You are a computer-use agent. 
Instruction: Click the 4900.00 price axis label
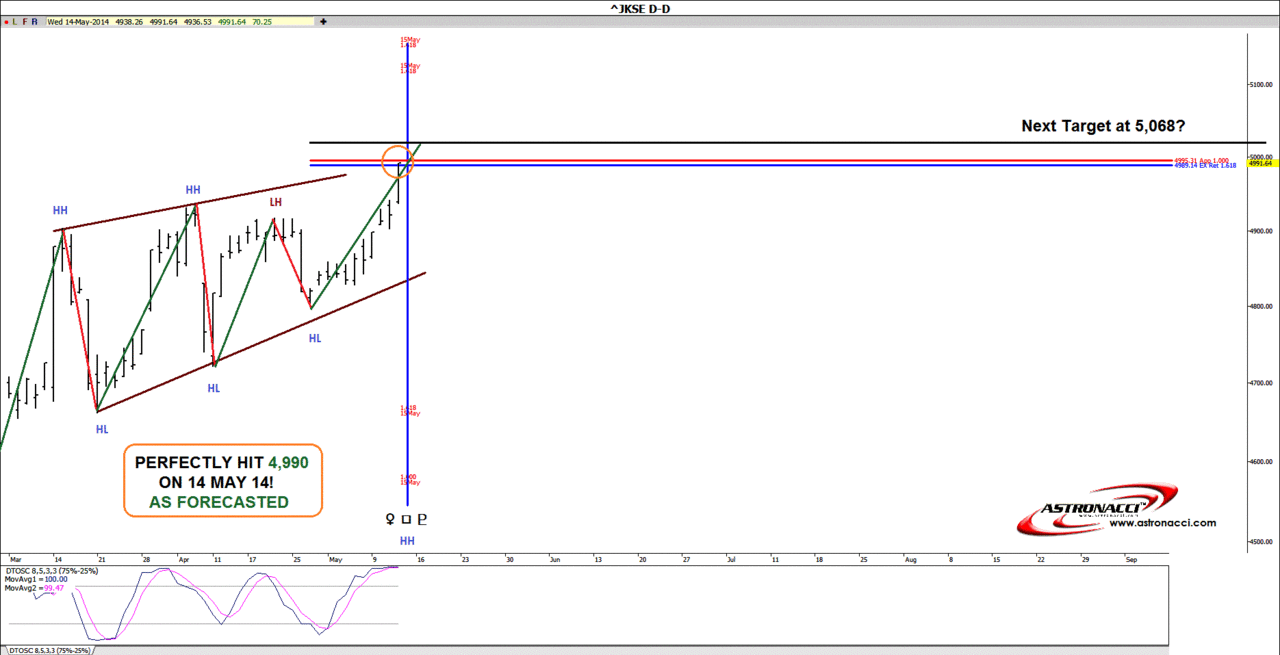1260,231
